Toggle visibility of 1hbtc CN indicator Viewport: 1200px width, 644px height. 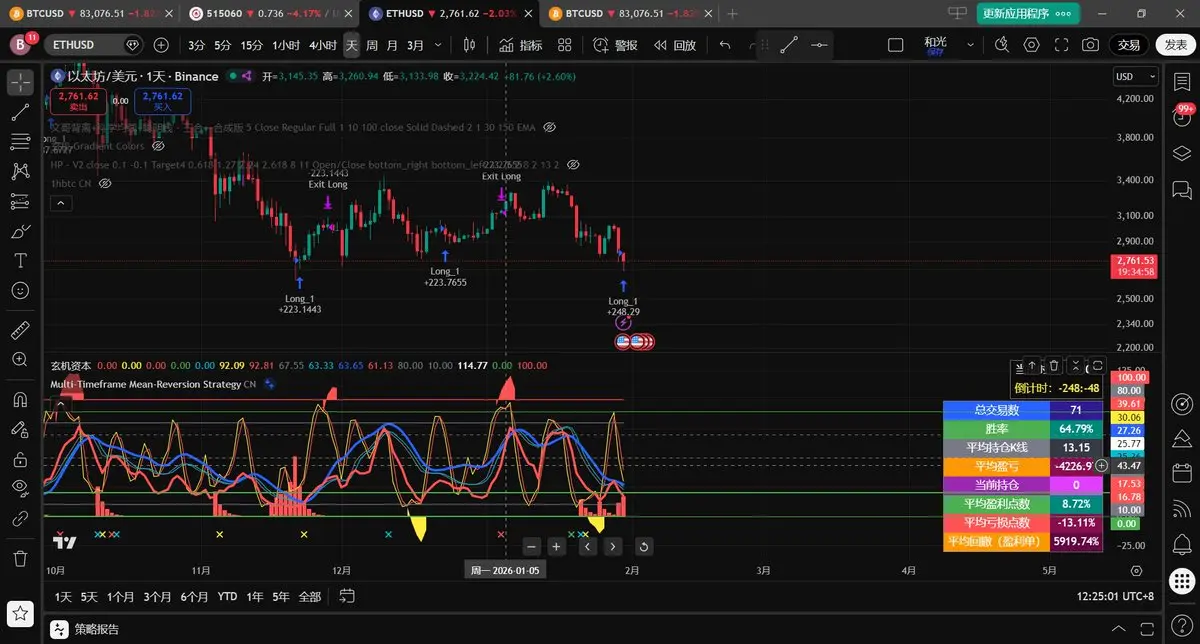pyautogui.click(x=105, y=183)
